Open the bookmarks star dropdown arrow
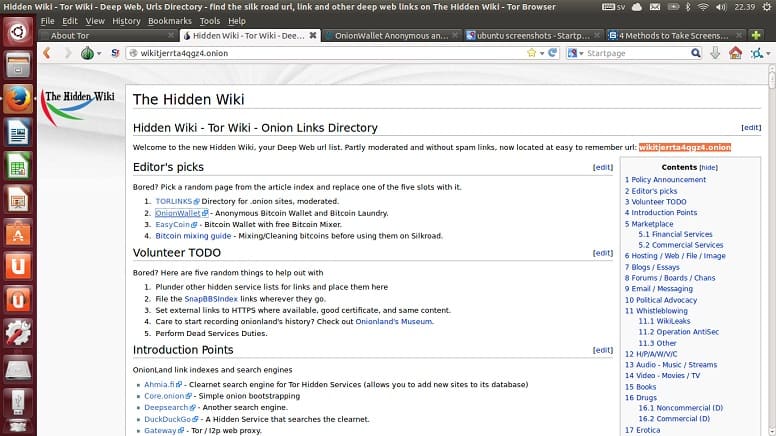 pos(542,53)
